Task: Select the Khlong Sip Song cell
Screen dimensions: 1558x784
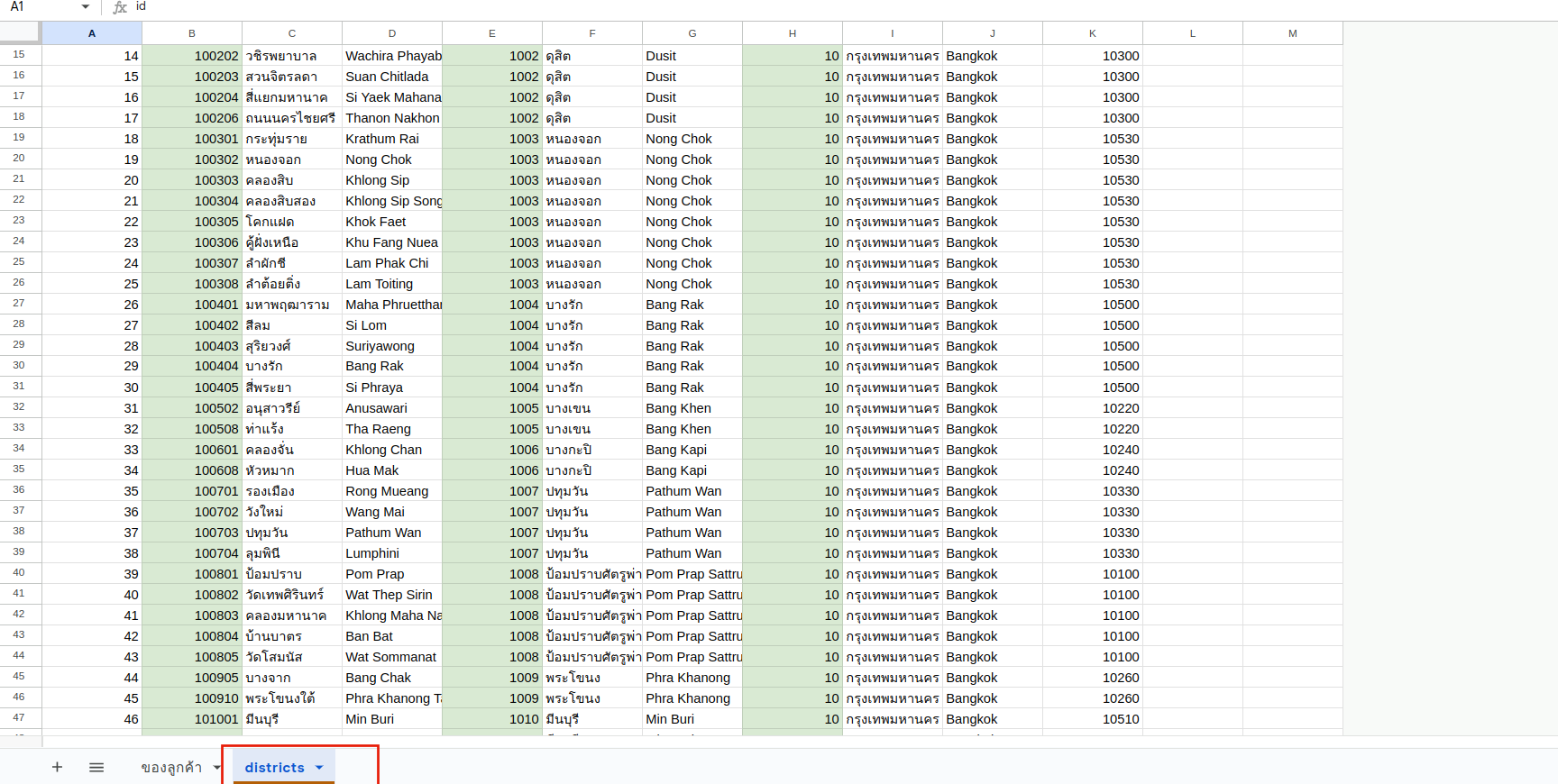Action: 392,201
